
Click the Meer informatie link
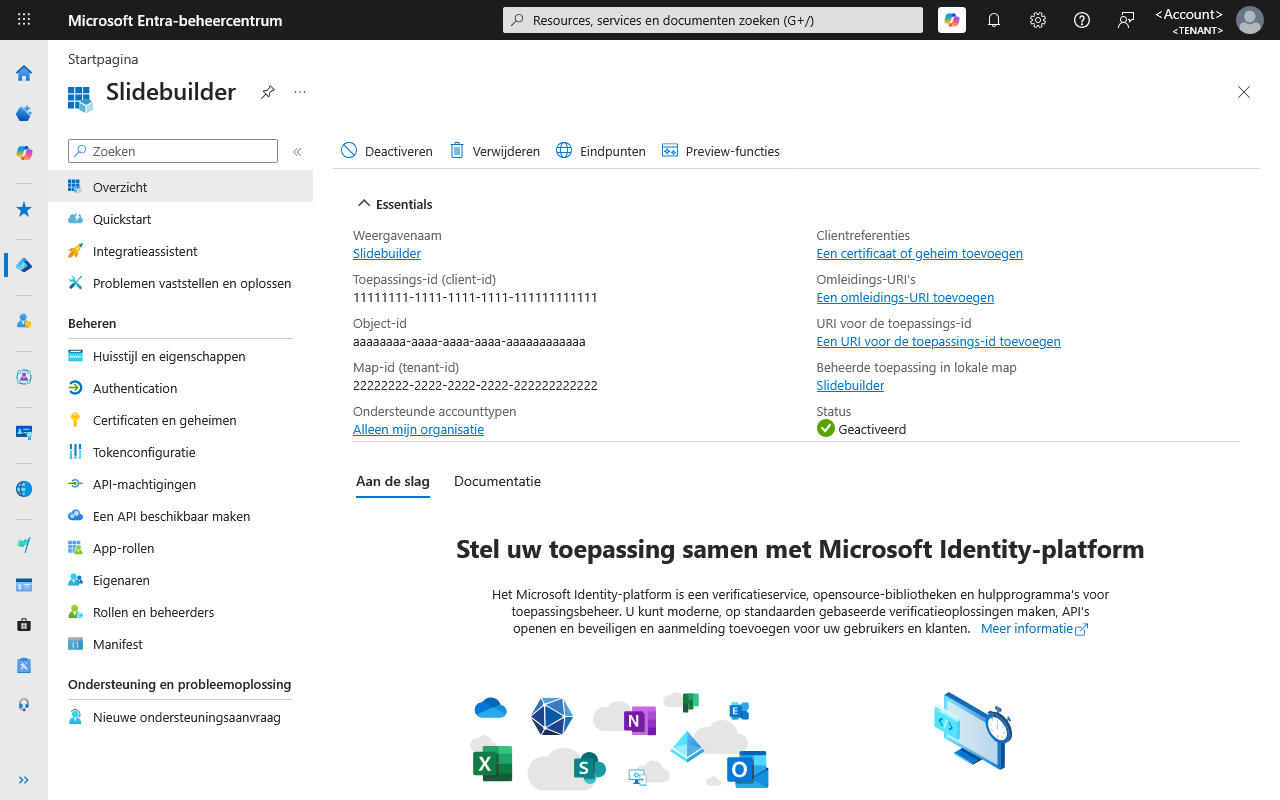click(1034, 629)
